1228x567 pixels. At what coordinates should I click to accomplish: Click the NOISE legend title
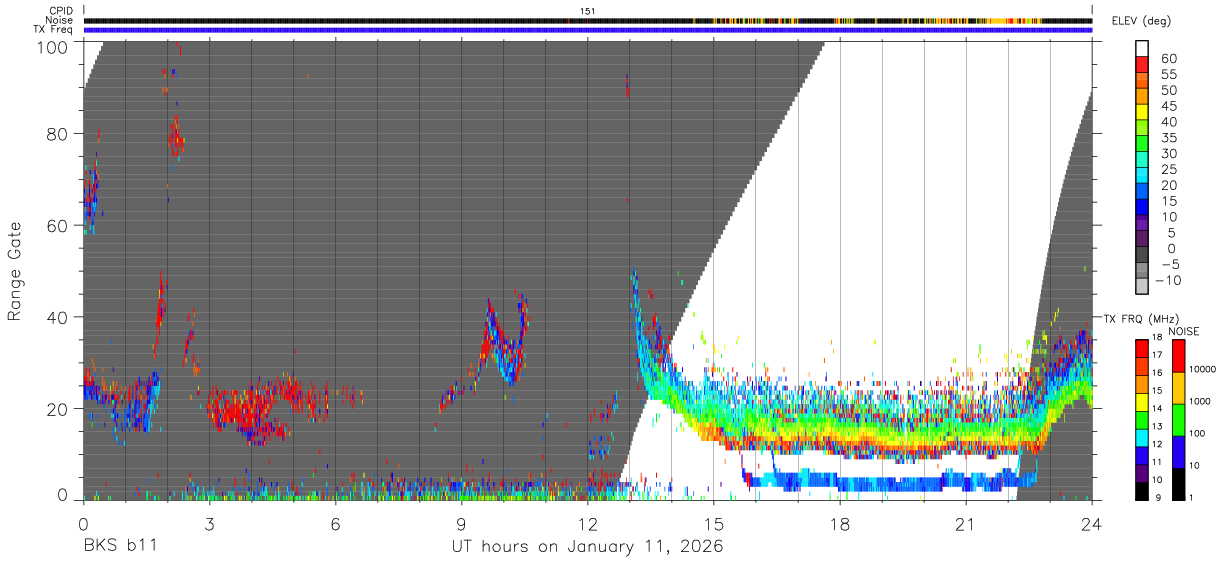[x=1183, y=331]
